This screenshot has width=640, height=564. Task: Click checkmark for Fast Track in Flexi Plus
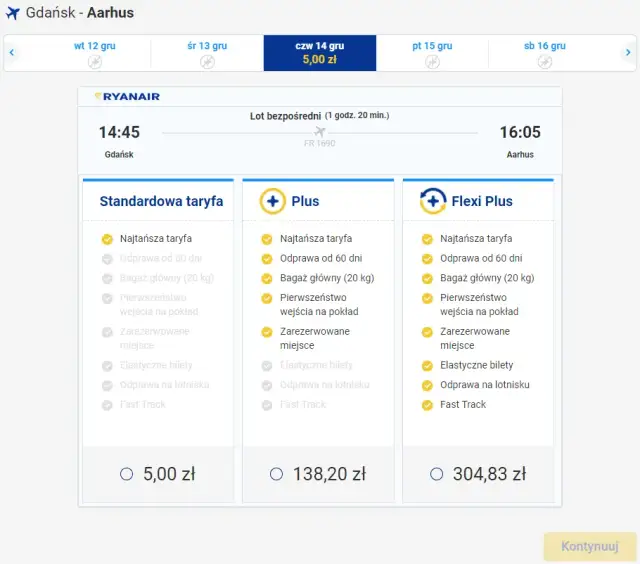pos(427,405)
